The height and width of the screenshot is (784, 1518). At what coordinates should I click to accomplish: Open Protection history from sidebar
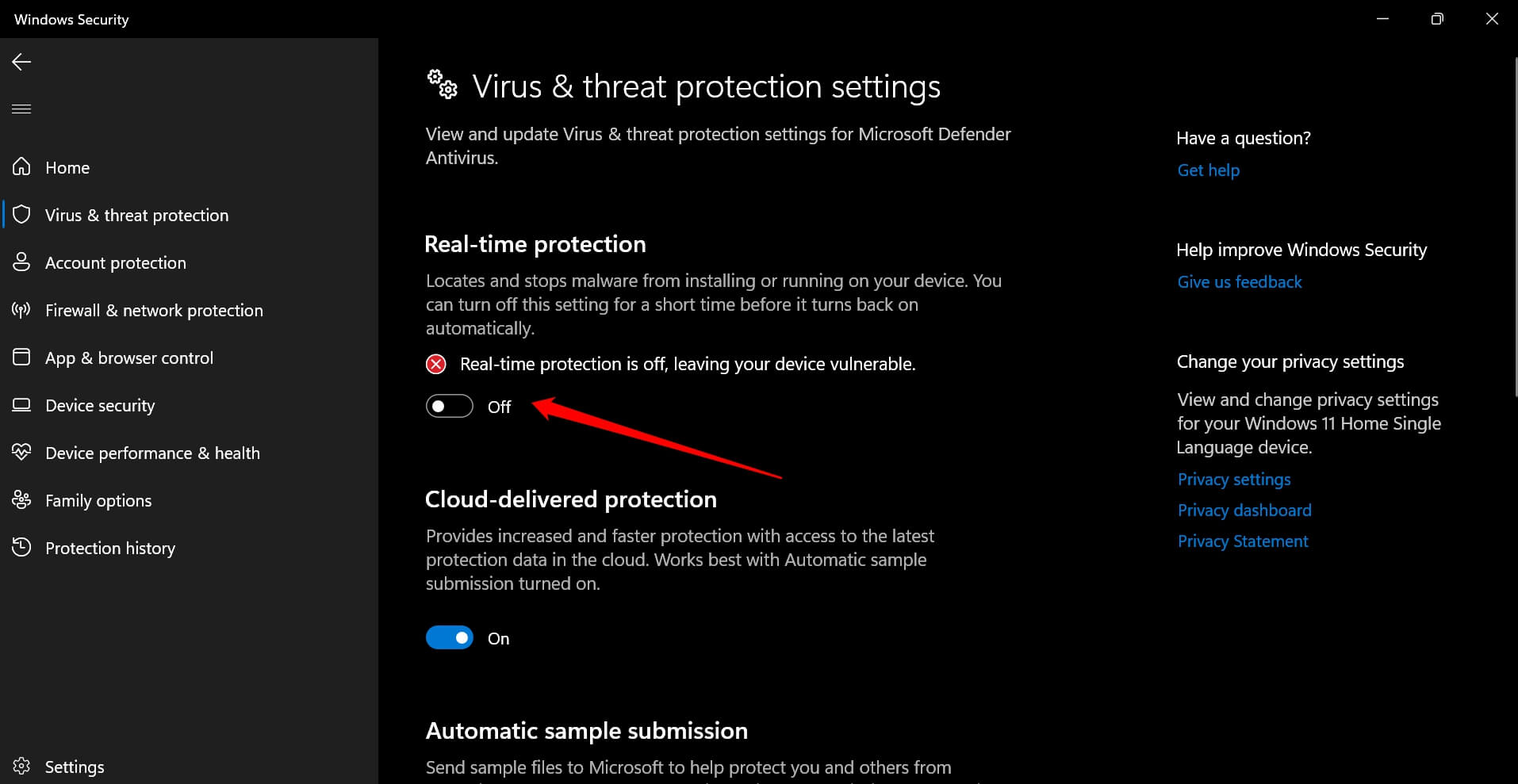pyautogui.click(x=109, y=548)
